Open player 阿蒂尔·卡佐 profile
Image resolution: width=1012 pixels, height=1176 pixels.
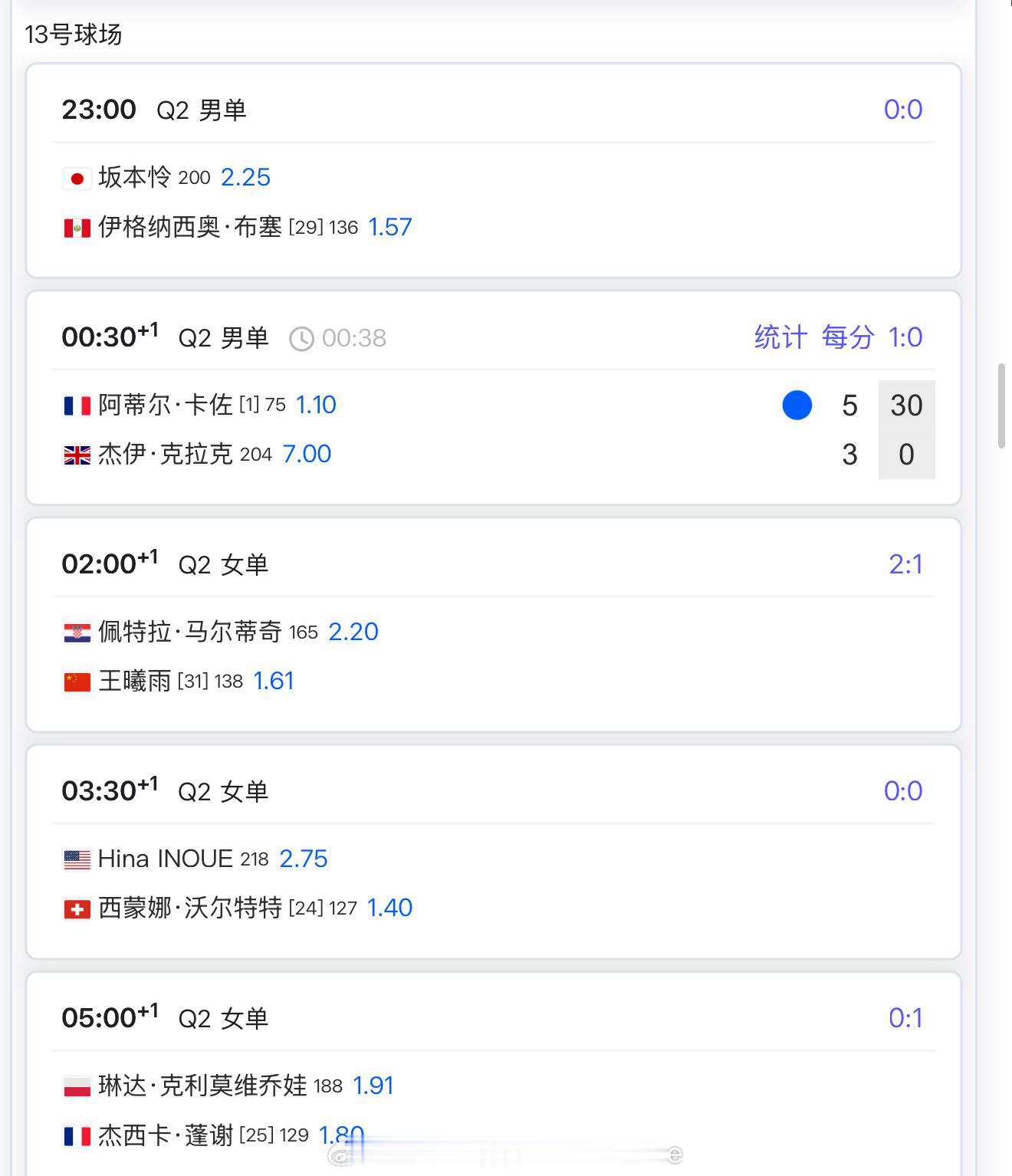click(x=165, y=405)
